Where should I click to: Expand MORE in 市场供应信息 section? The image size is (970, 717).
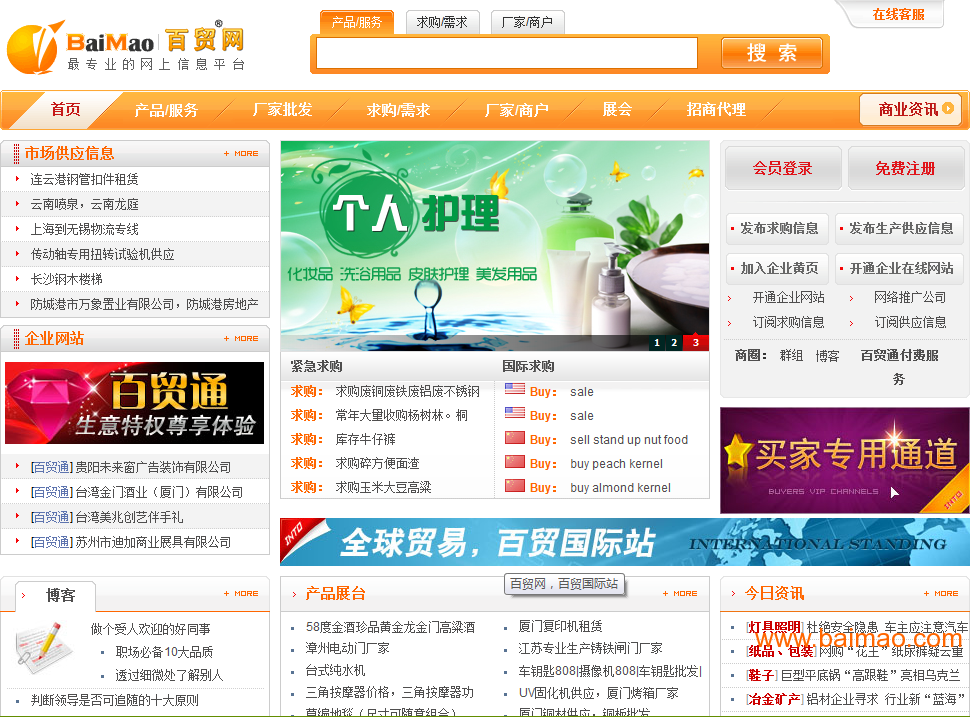(x=241, y=154)
